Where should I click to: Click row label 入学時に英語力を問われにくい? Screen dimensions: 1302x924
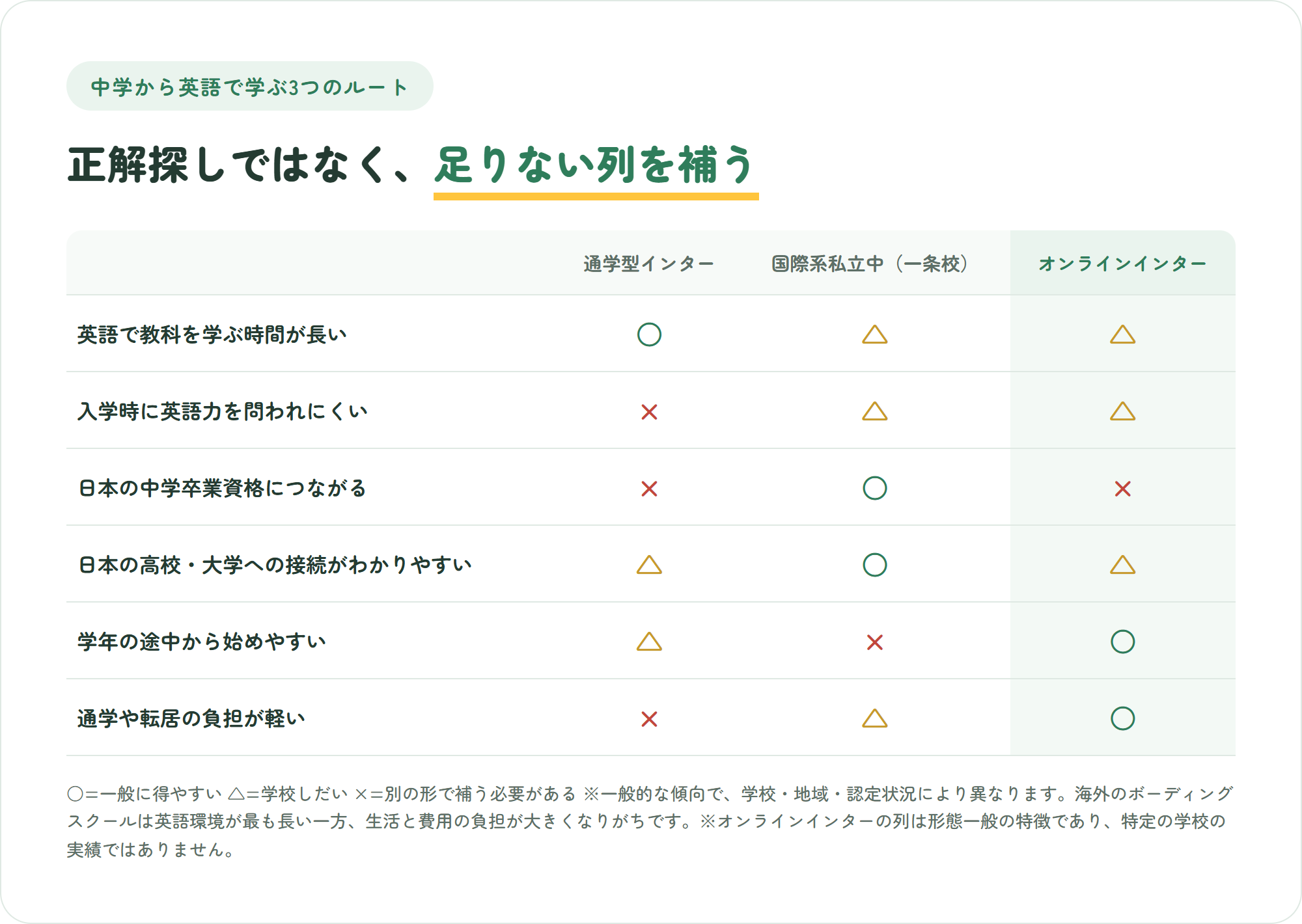pos(223,411)
